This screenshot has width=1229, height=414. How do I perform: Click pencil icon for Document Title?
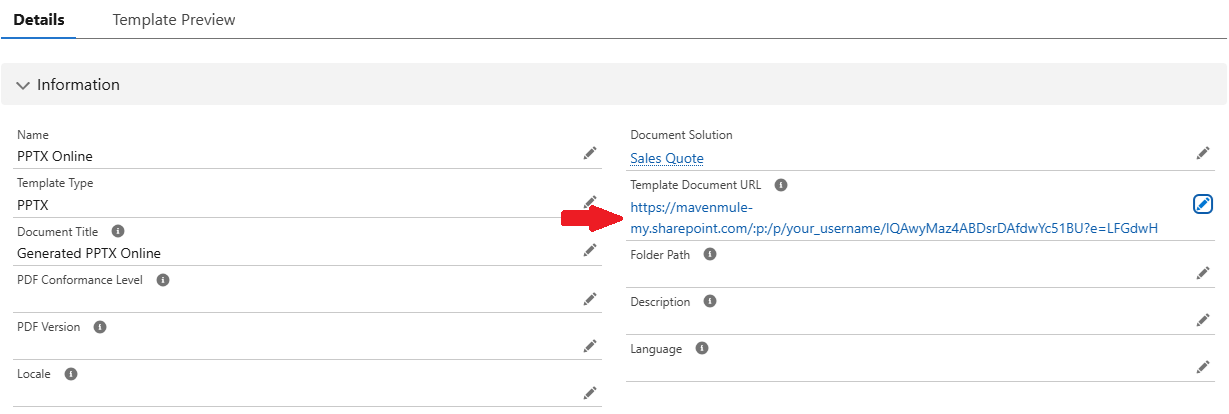point(590,250)
